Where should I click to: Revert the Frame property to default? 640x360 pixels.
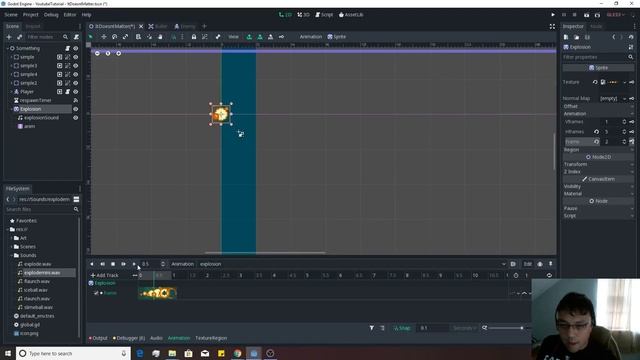[596, 142]
